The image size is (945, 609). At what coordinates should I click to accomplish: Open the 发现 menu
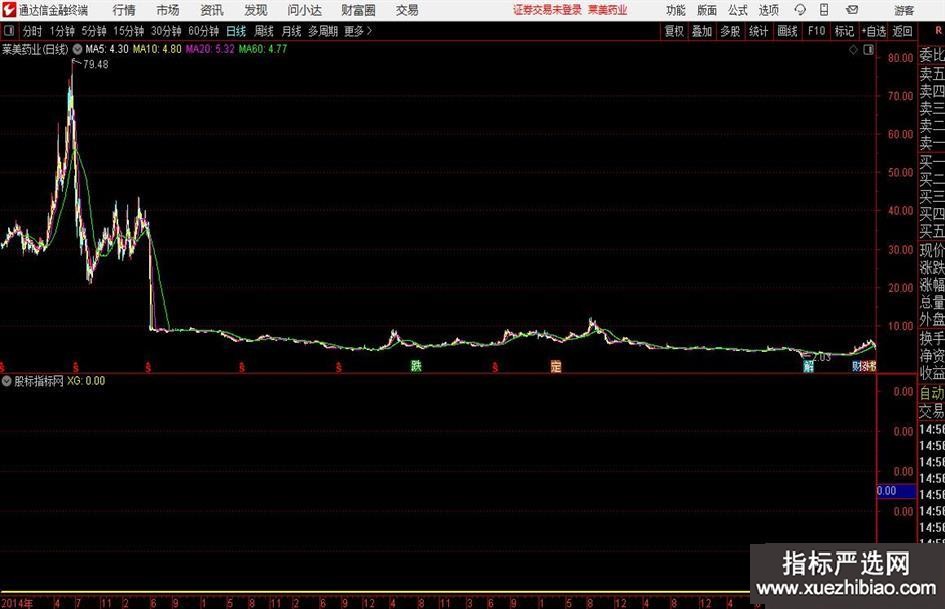tap(256, 10)
